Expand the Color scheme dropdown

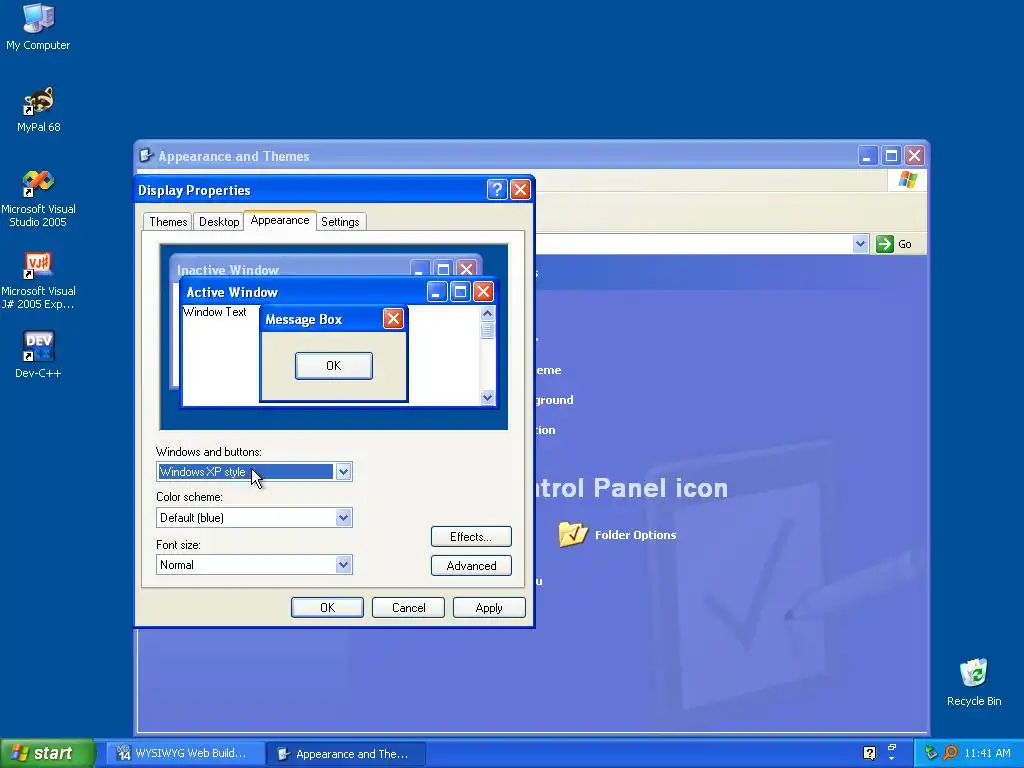(344, 518)
